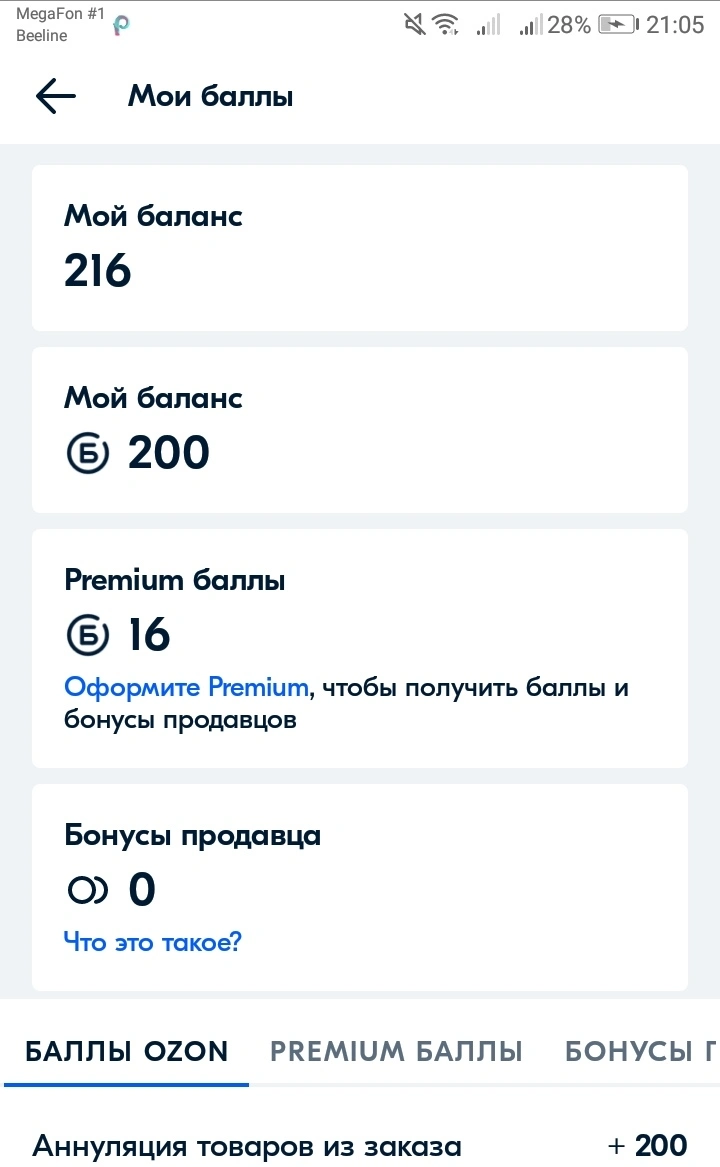Switch to the БАЛЛЫ OZON tab
720x1167 pixels.
click(x=127, y=1051)
